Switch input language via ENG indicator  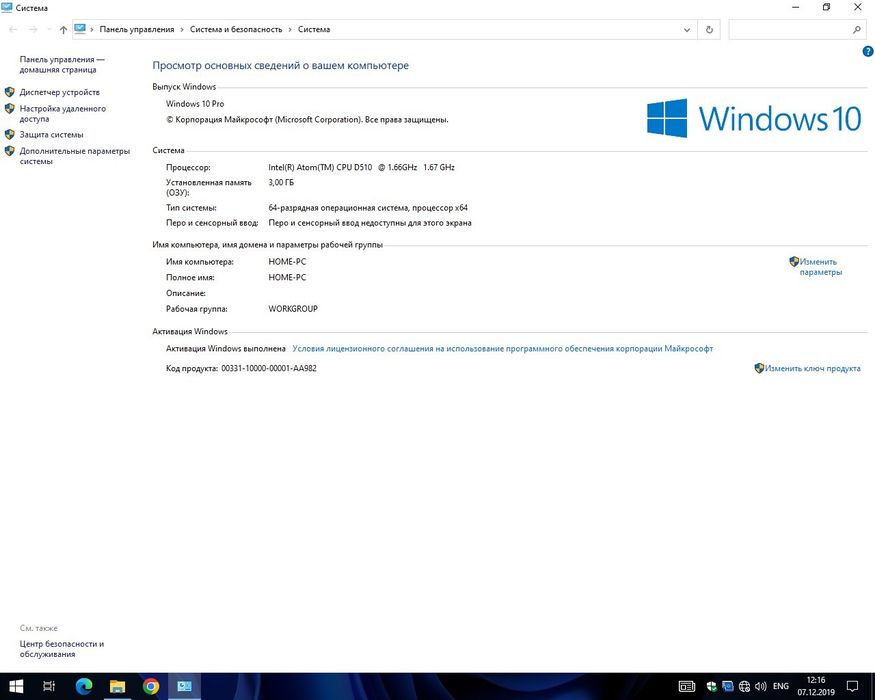click(x=781, y=686)
